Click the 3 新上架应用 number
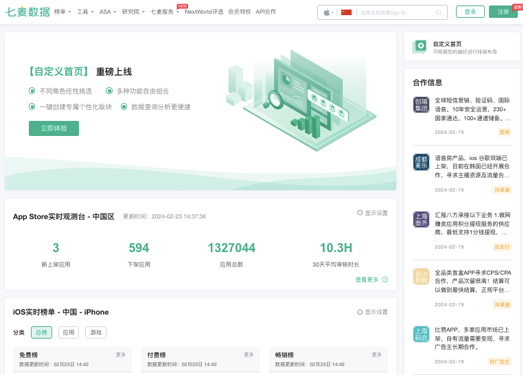The width and height of the screenshot is (523, 375). pyautogui.click(x=56, y=248)
